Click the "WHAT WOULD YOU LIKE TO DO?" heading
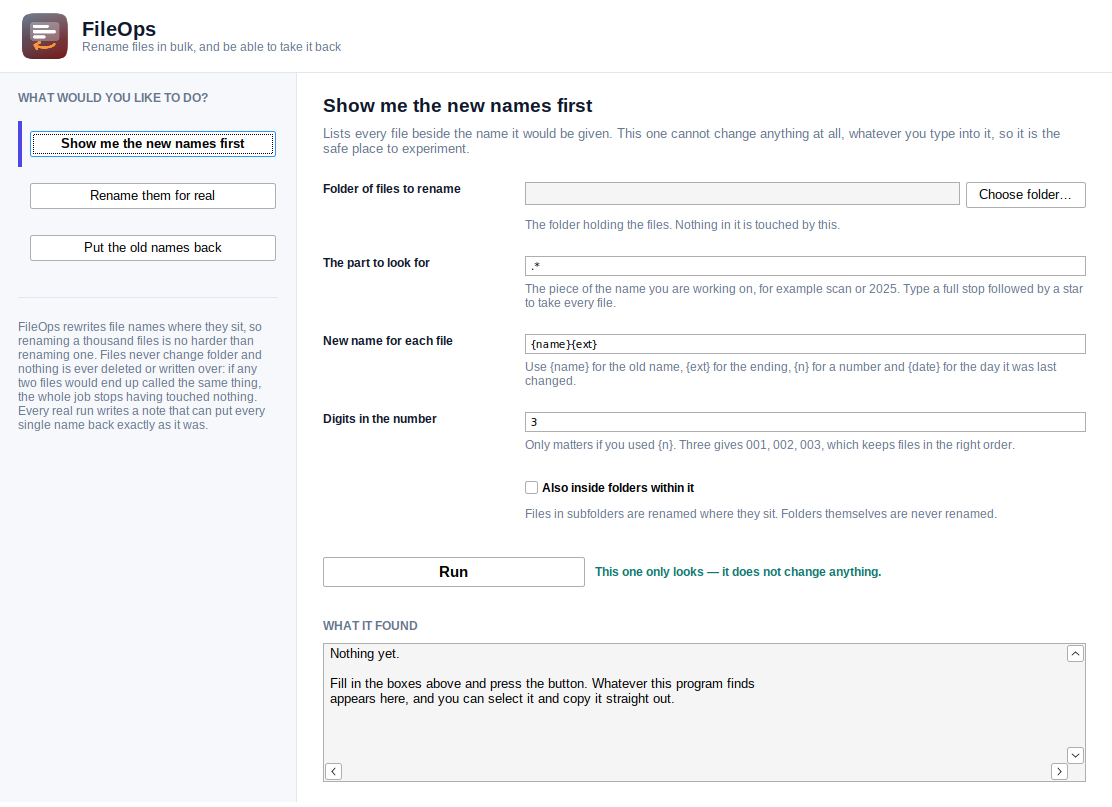Image resolution: width=1112 pixels, height=807 pixels. (113, 98)
